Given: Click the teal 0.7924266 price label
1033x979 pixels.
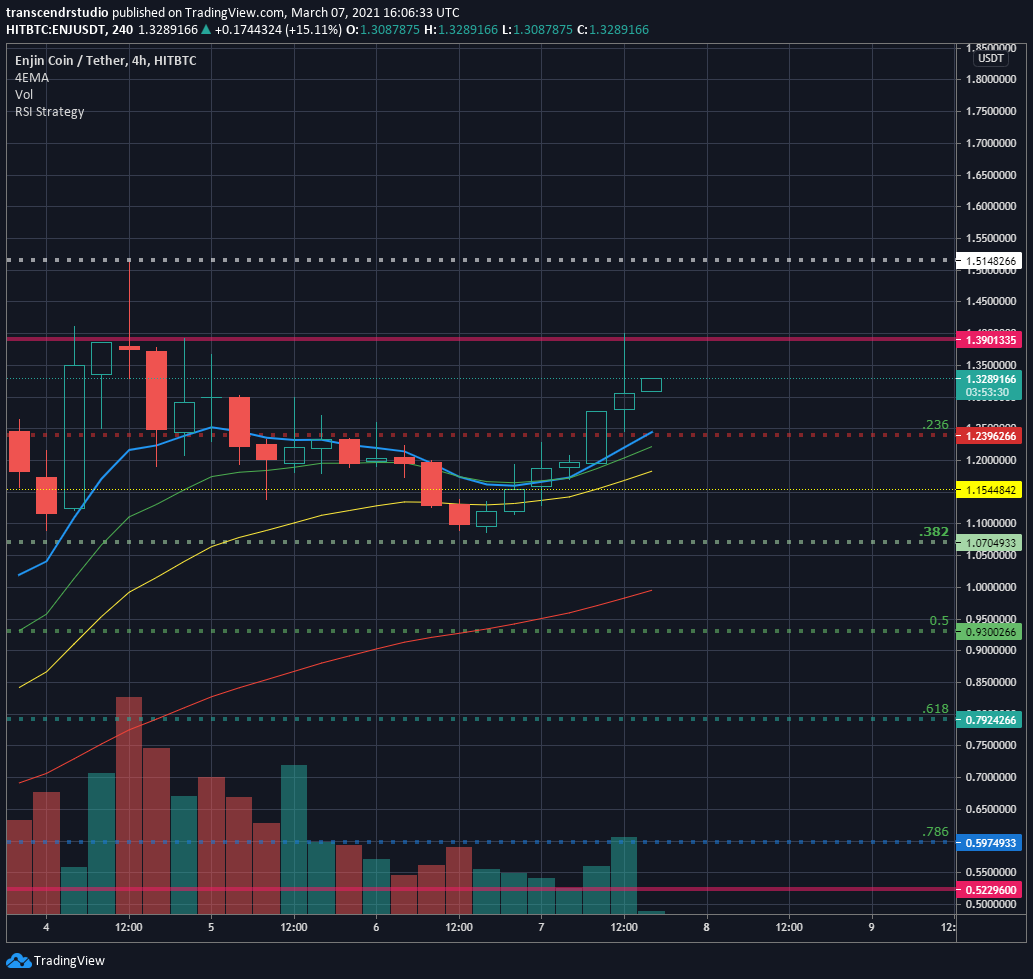Looking at the screenshot, I should [x=989, y=720].
